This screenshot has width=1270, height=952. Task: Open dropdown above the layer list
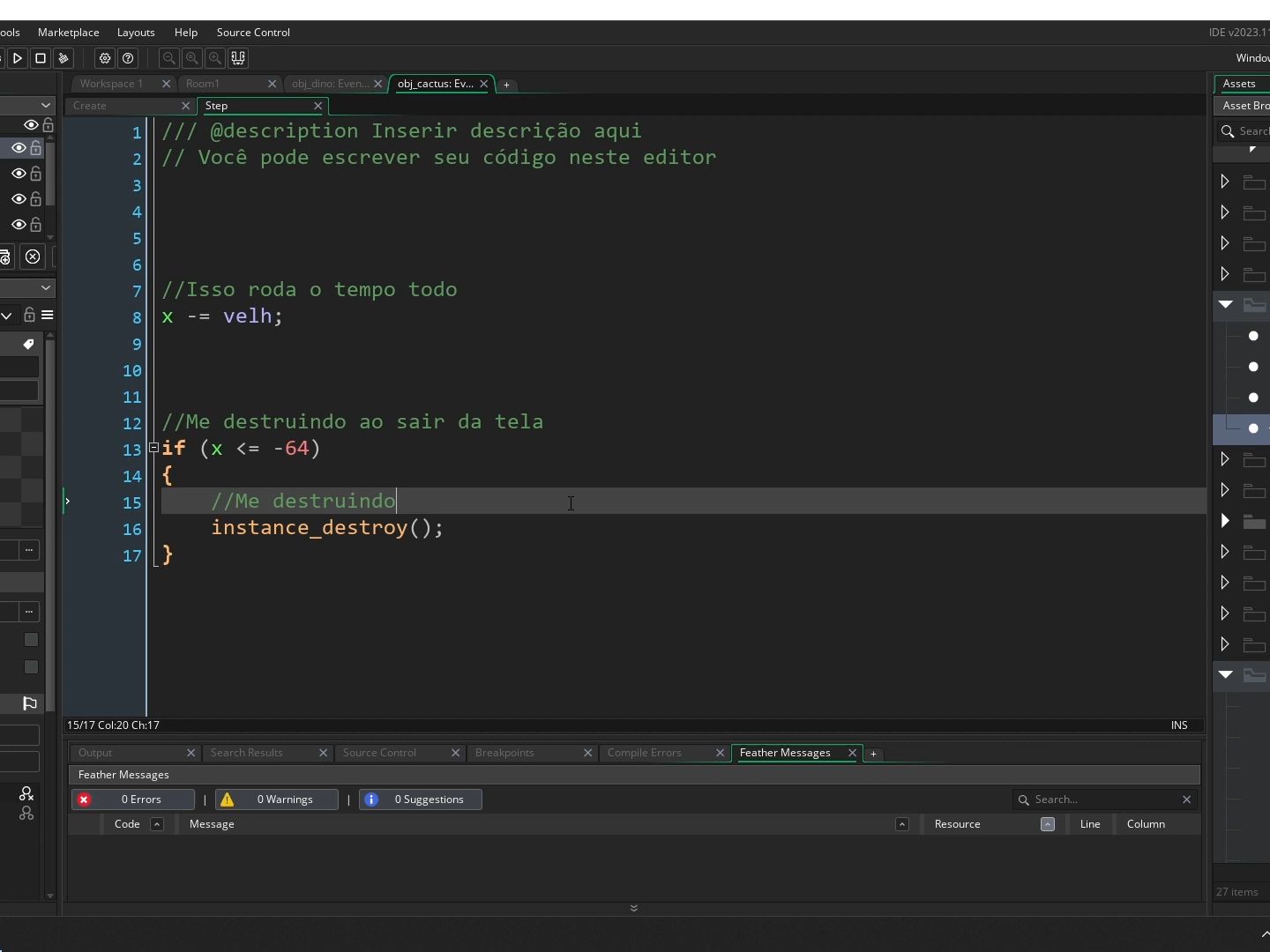46,105
